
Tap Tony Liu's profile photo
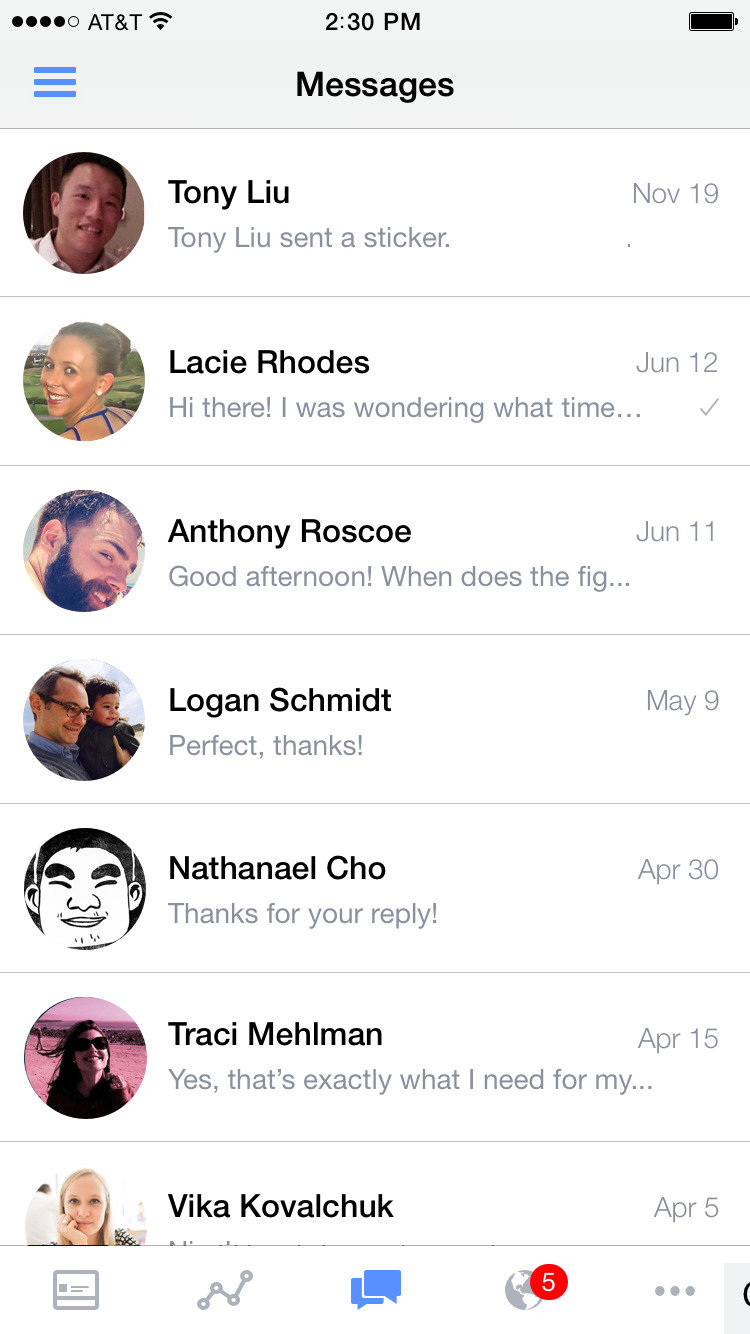tap(84, 213)
